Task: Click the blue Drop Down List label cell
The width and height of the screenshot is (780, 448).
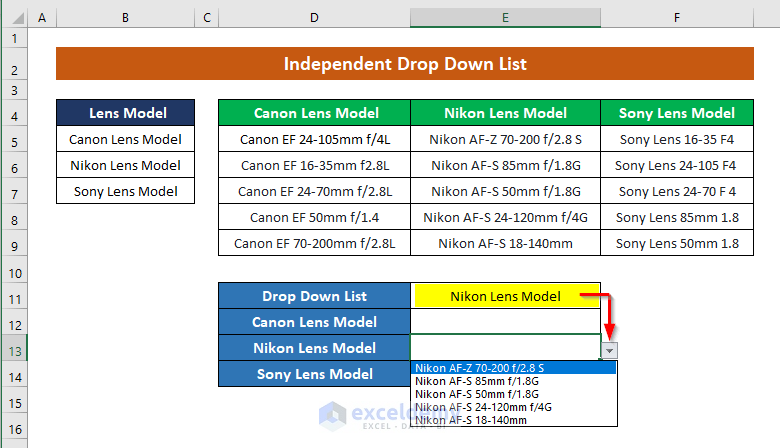Action: tap(314, 296)
